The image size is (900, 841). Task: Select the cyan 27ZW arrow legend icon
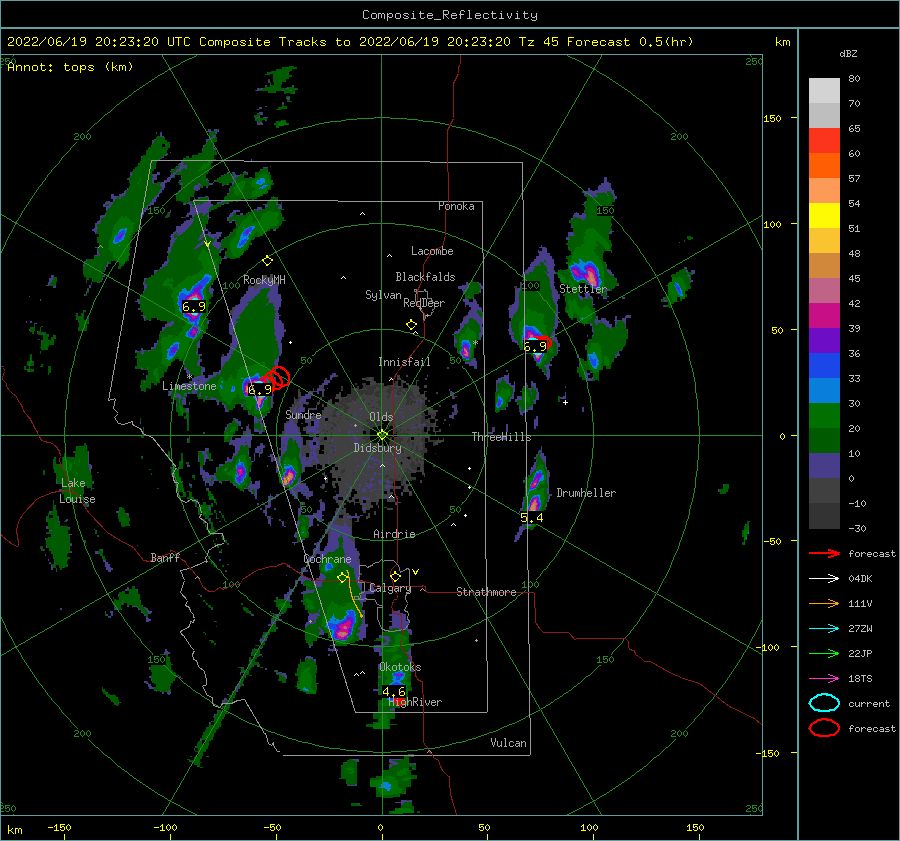[x=824, y=628]
